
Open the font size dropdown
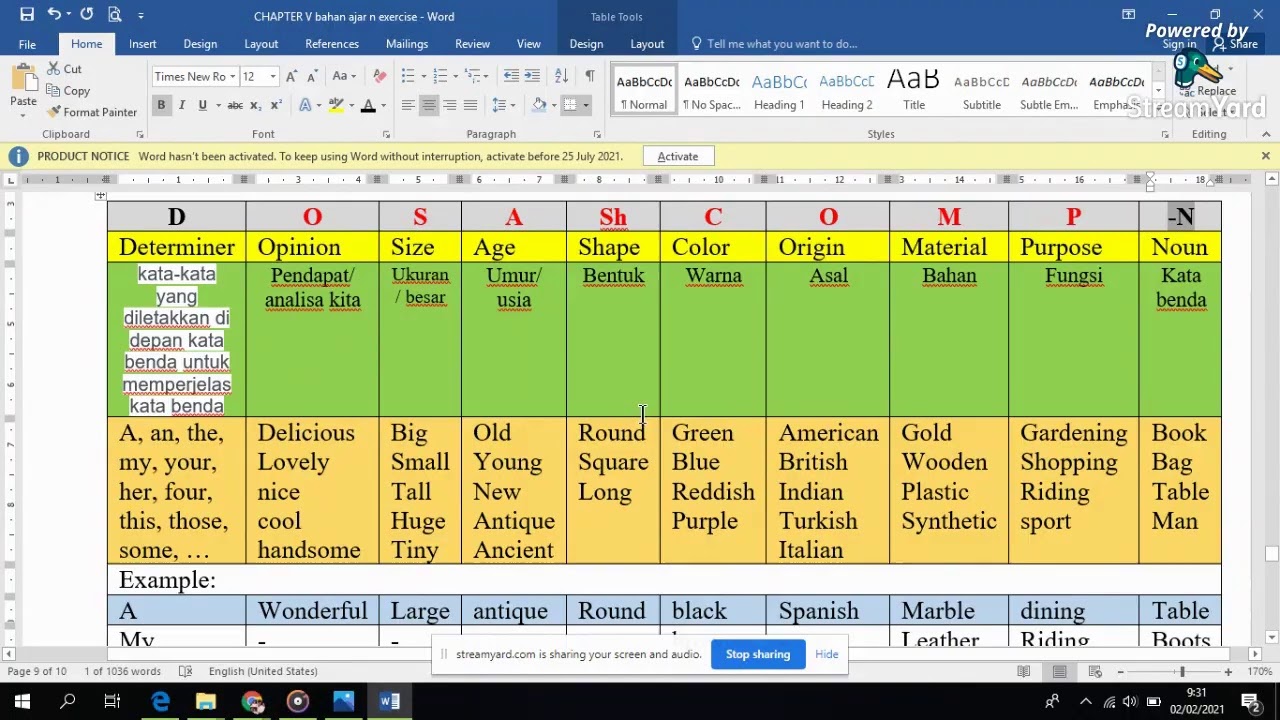click(x=272, y=77)
